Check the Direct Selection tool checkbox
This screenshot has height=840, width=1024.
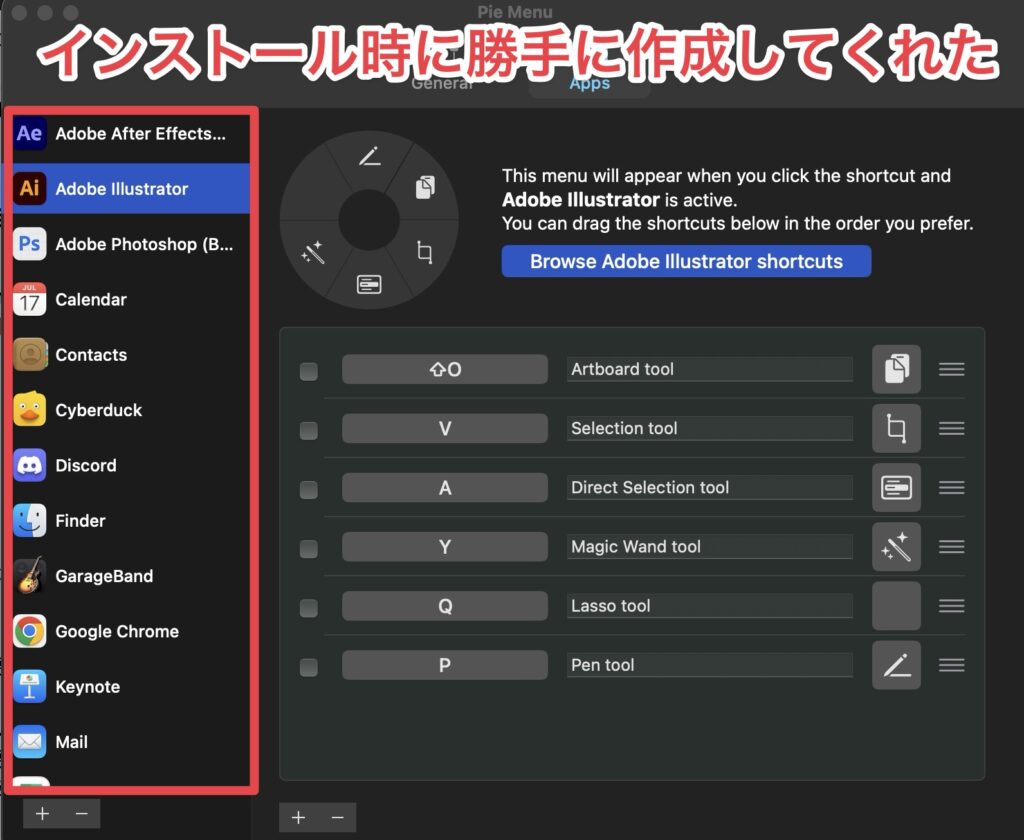(x=309, y=490)
